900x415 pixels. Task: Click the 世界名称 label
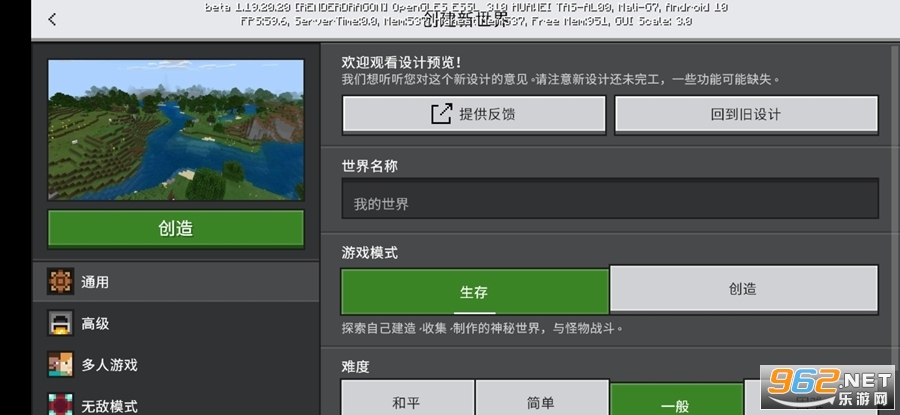[370, 166]
